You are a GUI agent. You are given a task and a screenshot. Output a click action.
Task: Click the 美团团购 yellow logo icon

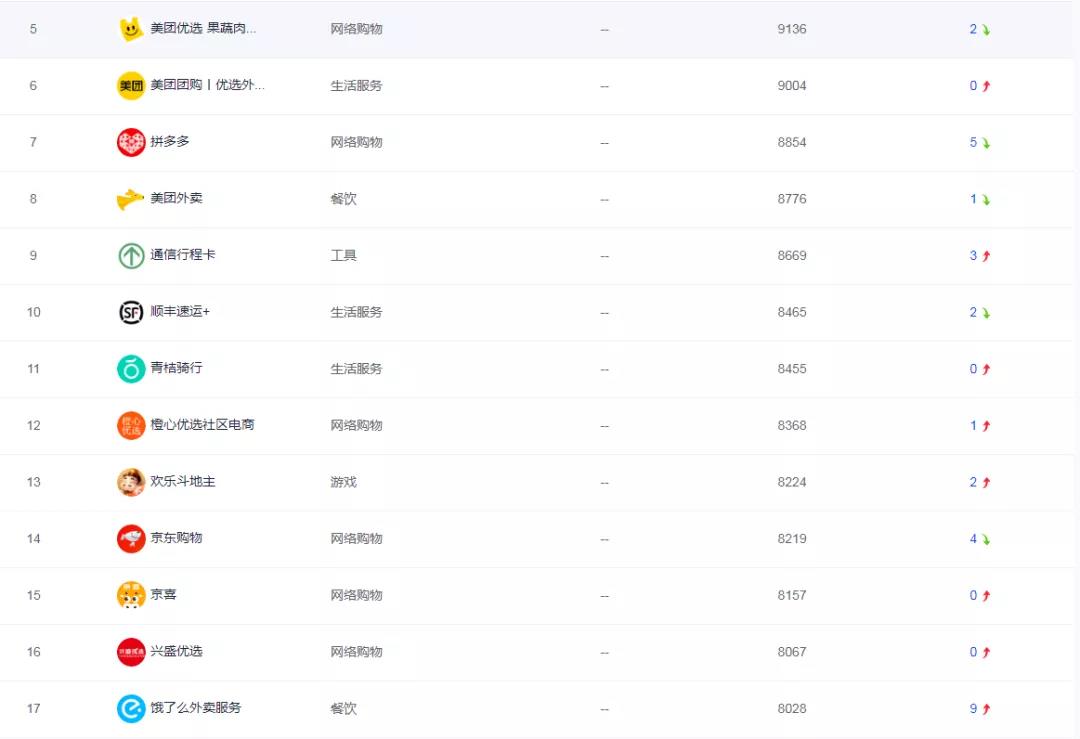coord(131,86)
